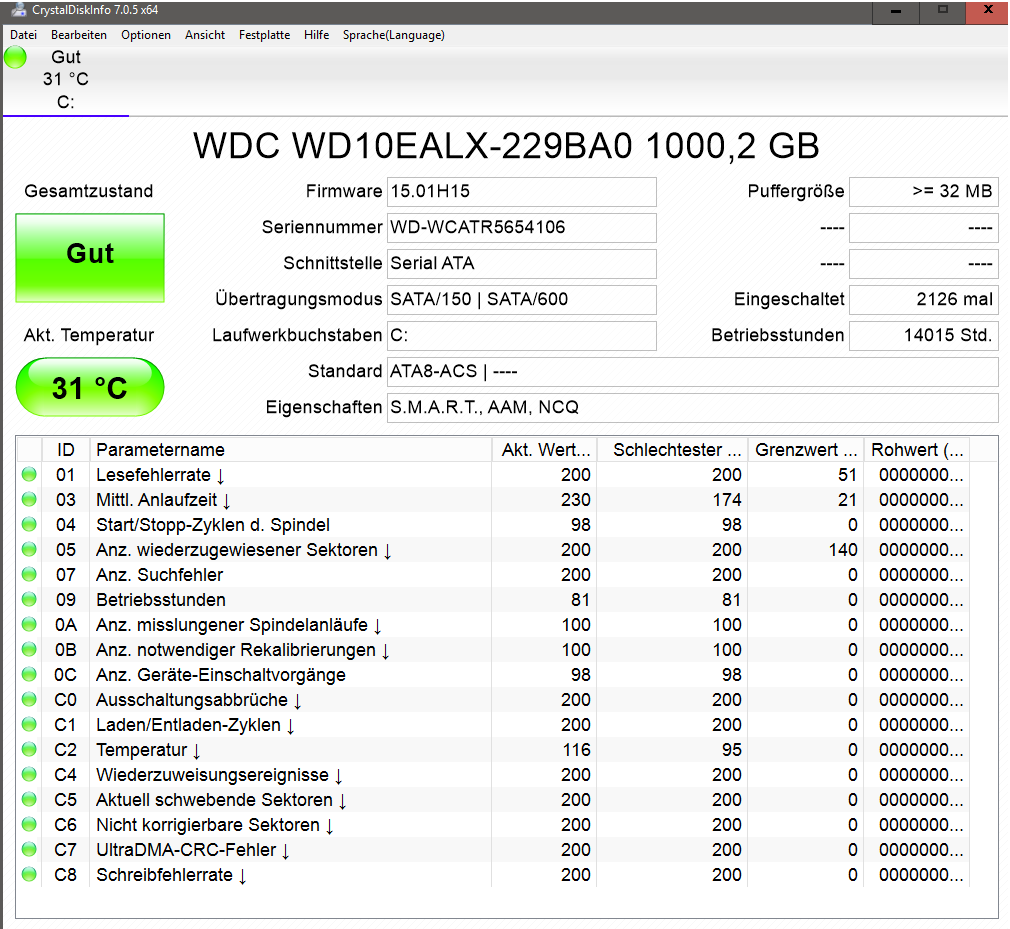The image size is (1010, 929).
Task: Open the Optionen menu
Action: (146, 35)
